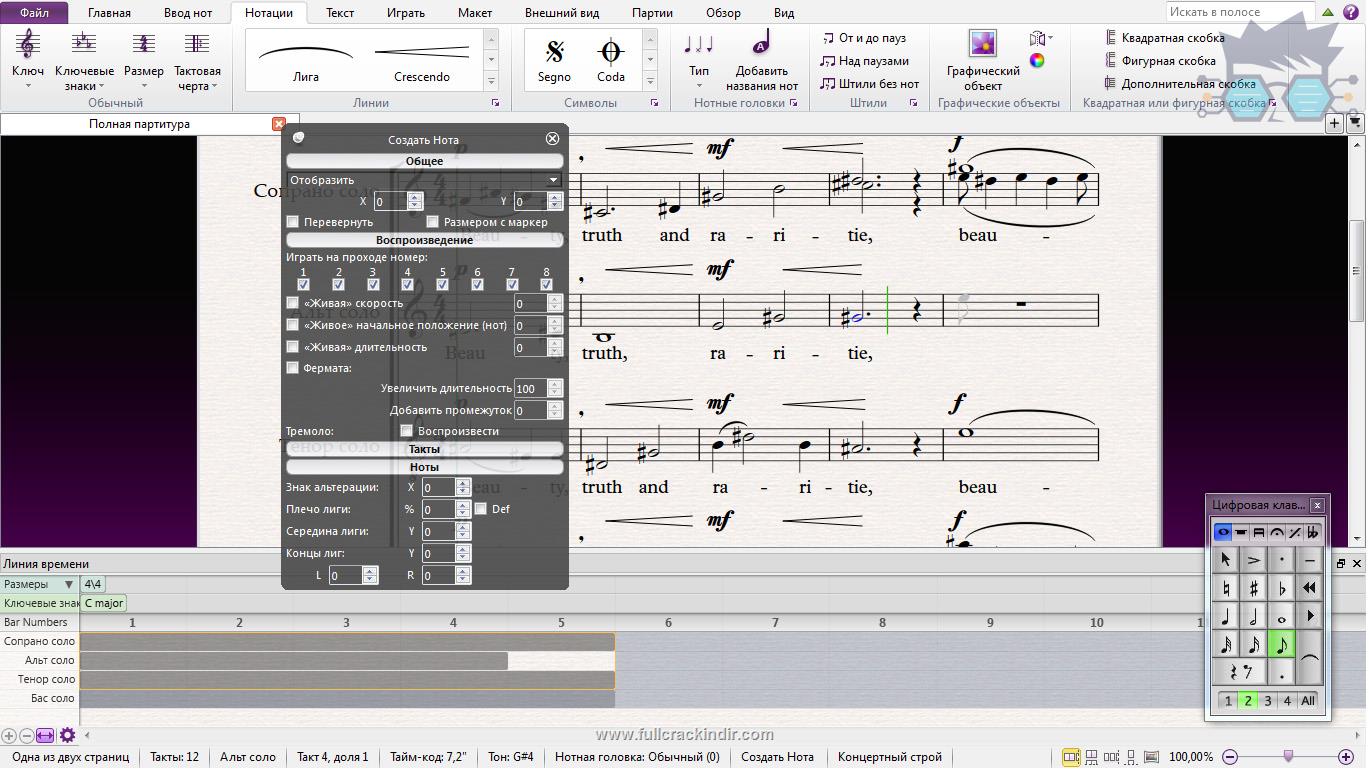1369x772 pixels.
Task: Click the zoom in plus button
Action: pyautogui.click(x=1346, y=757)
